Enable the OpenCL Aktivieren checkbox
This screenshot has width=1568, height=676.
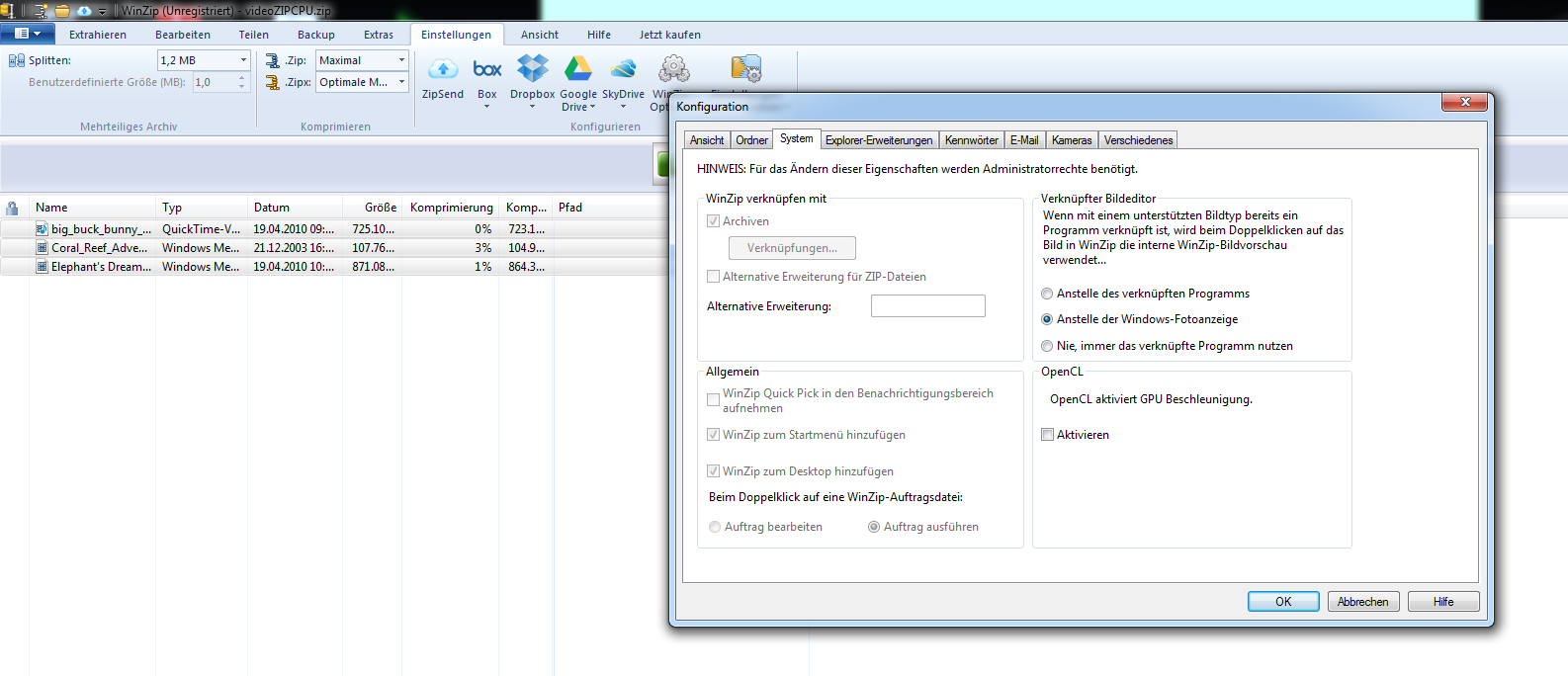point(1047,435)
